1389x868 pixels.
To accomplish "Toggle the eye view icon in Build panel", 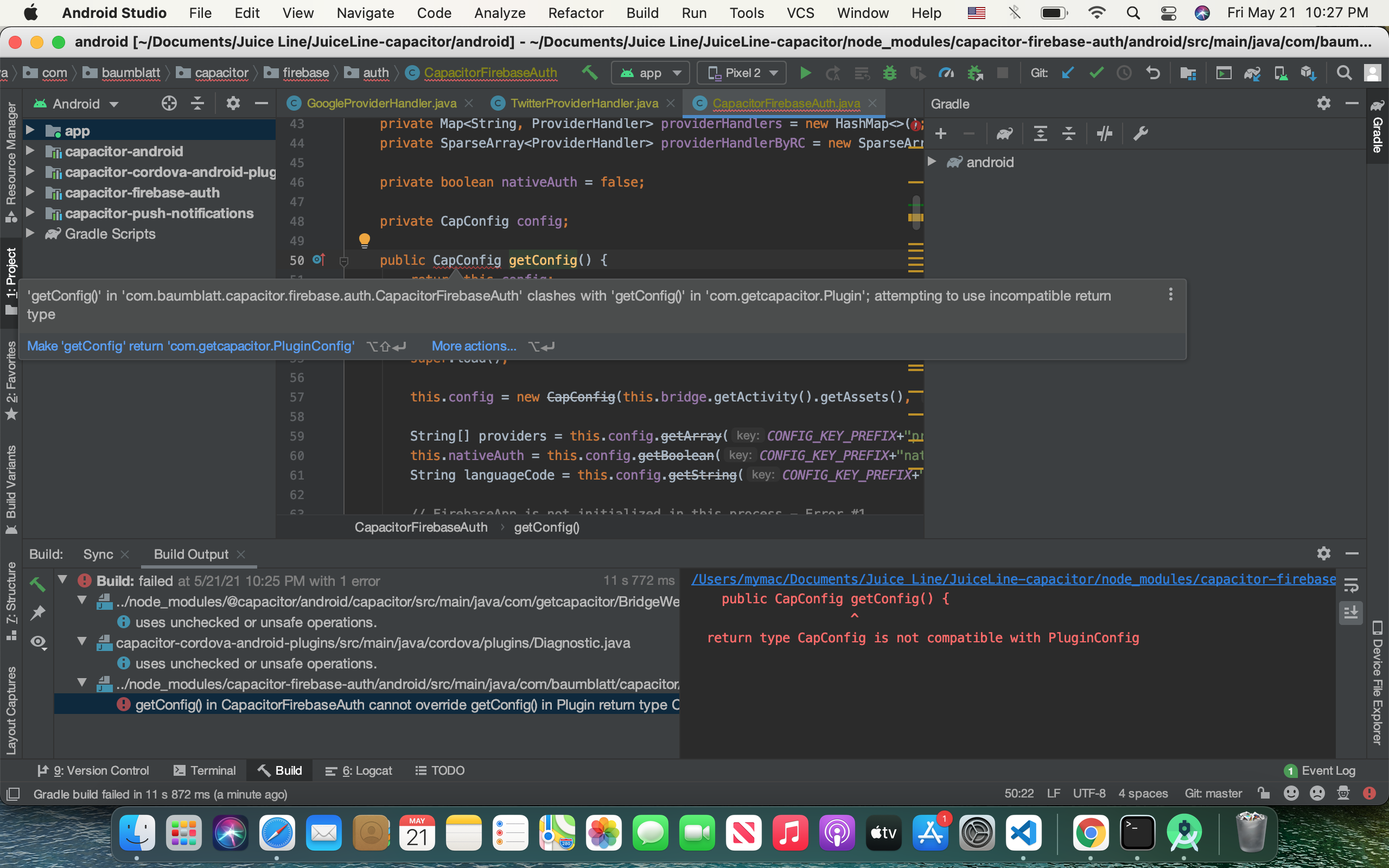I will click(39, 642).
